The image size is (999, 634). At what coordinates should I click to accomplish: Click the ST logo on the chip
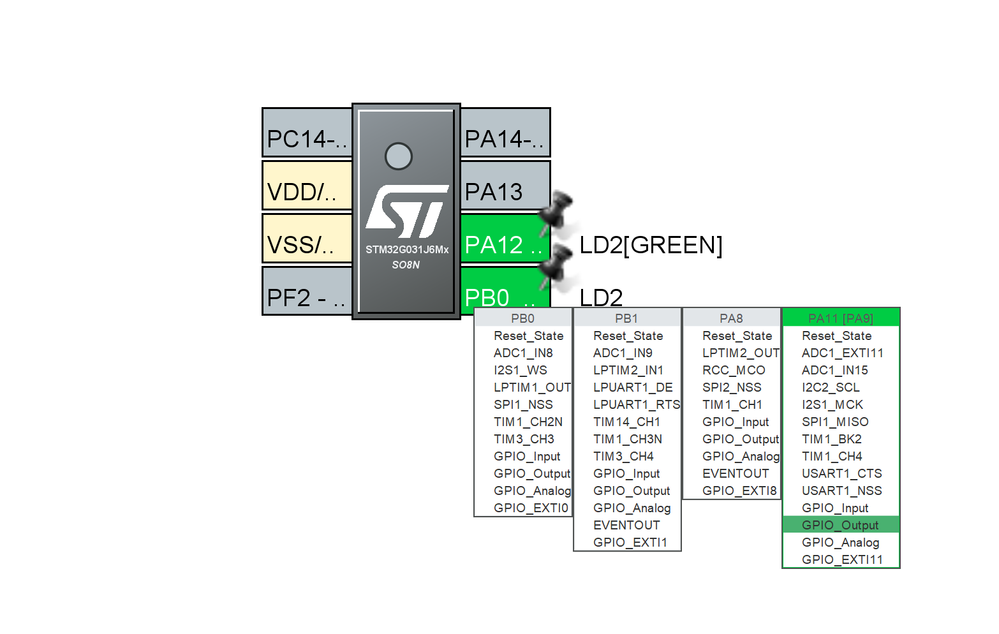406,212
